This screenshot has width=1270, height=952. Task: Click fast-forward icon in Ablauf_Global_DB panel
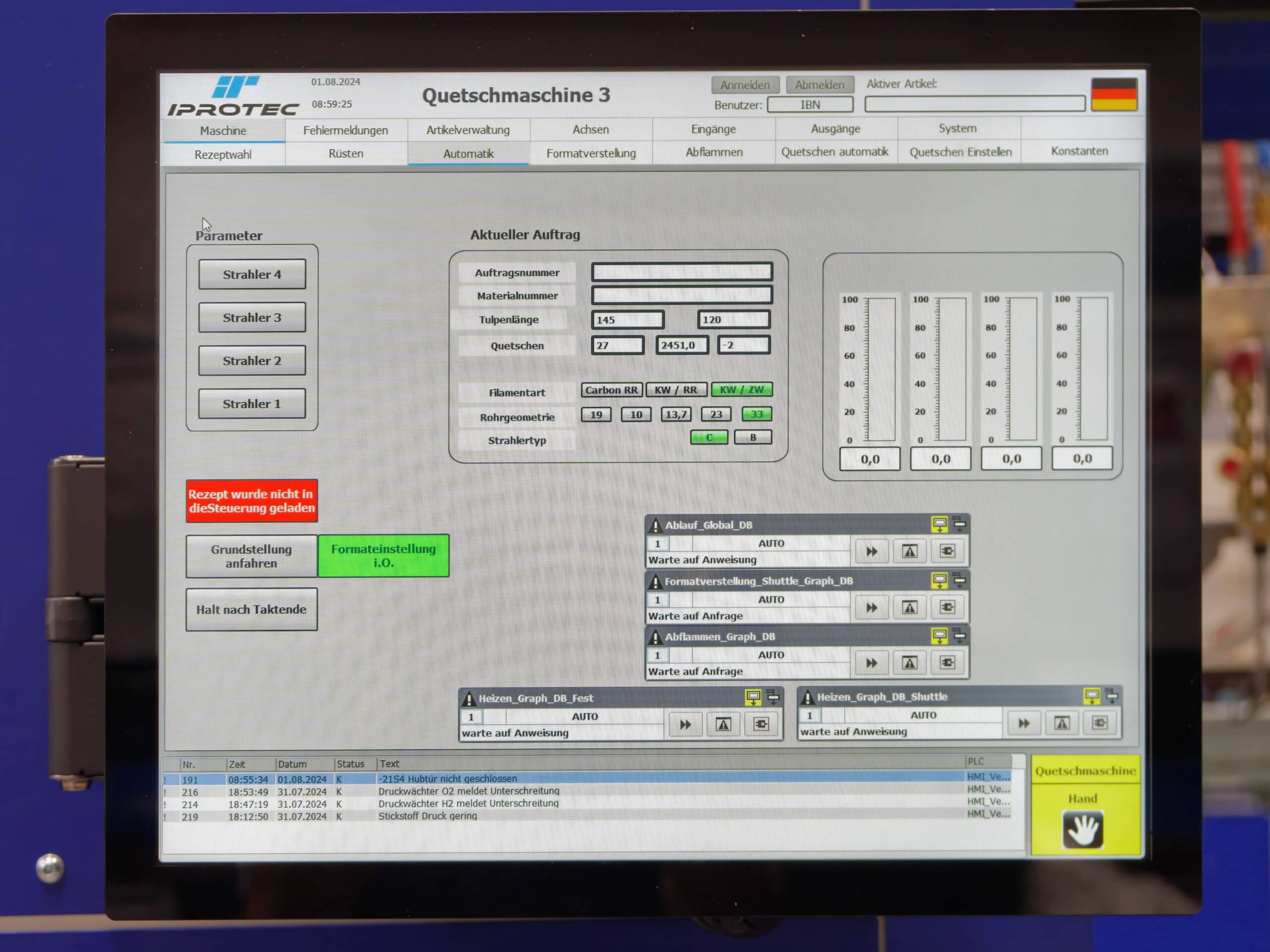(x=872, y=551)
